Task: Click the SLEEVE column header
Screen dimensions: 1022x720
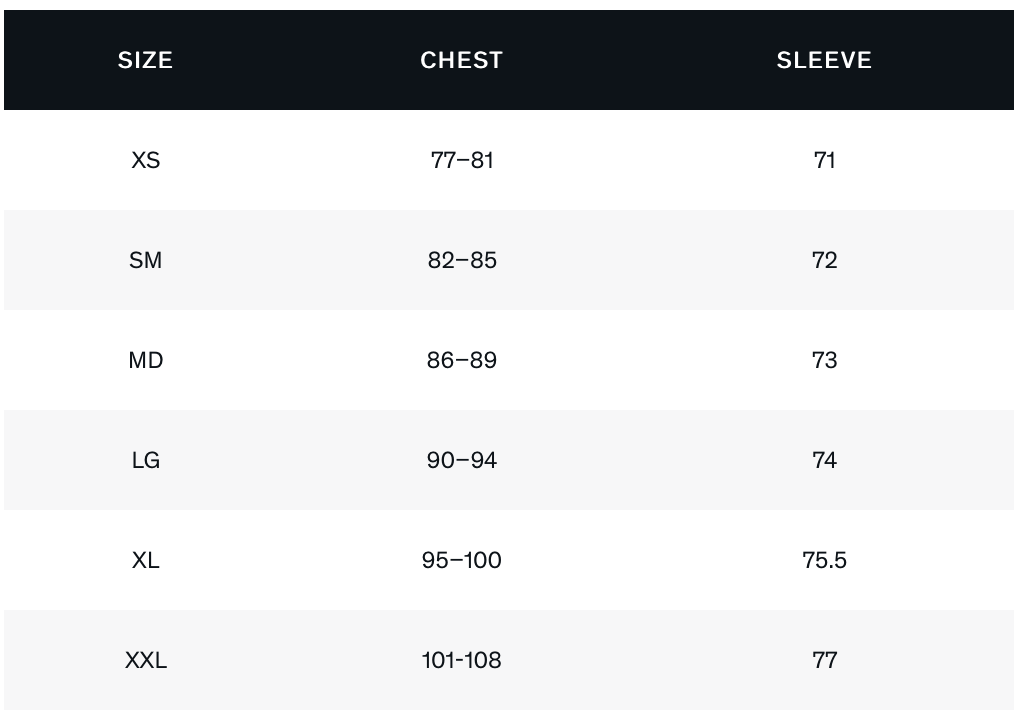Action: click(x=824, y=60)
